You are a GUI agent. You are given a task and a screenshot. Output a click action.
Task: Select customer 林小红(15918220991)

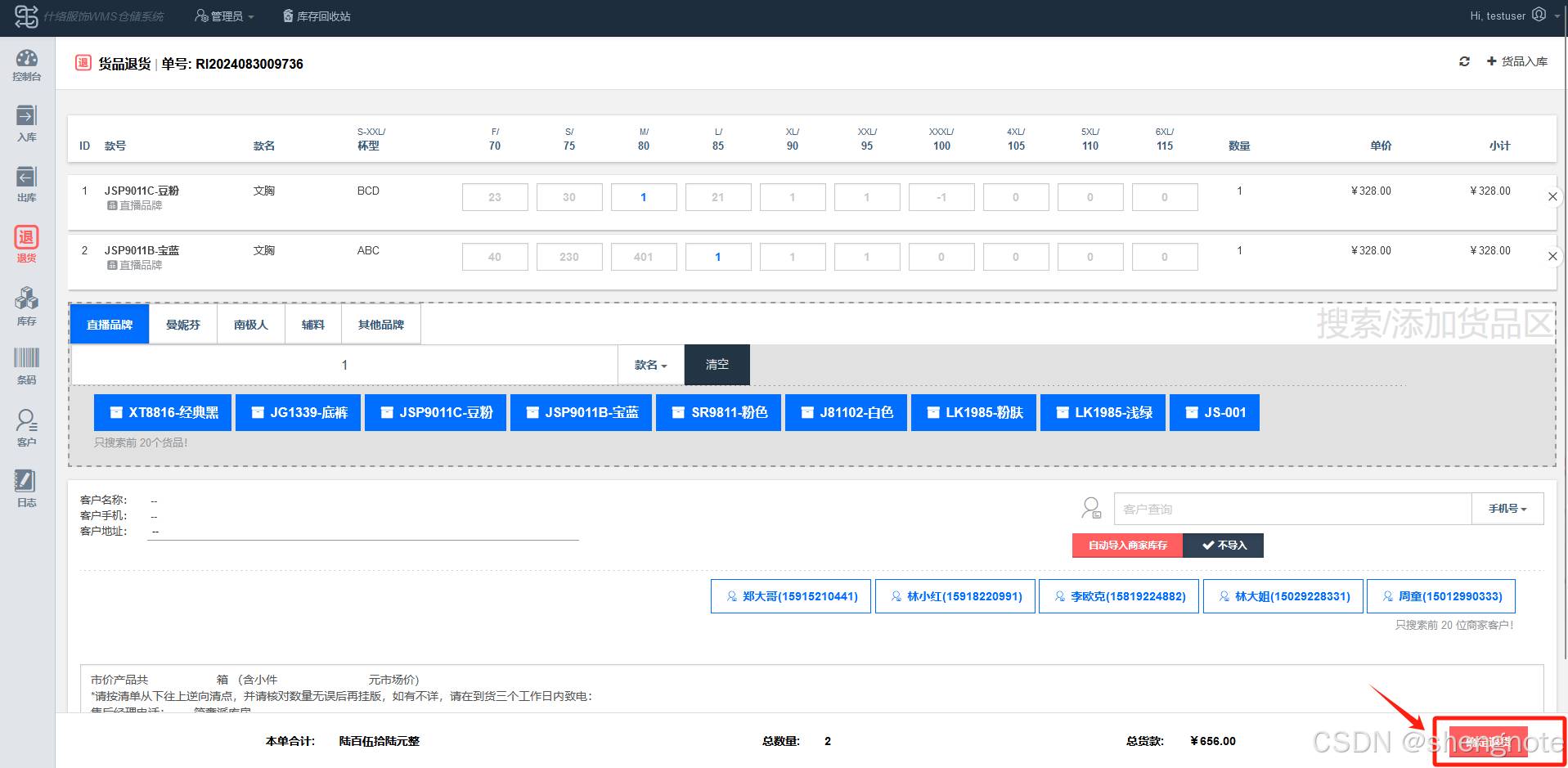955,596
